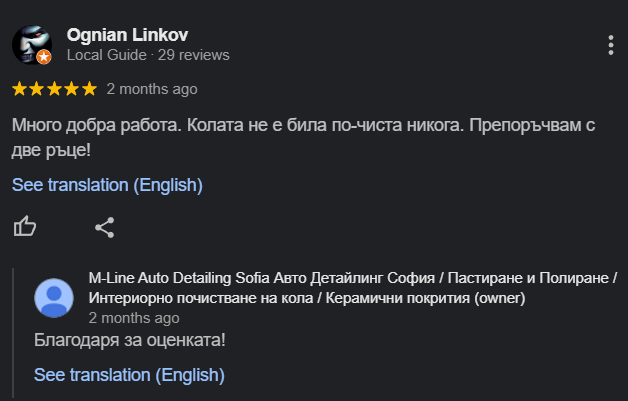Viewport: 628px width, 401px height.
Task: Click the owner's blue default avatar
Action: (x=54, y=298)
